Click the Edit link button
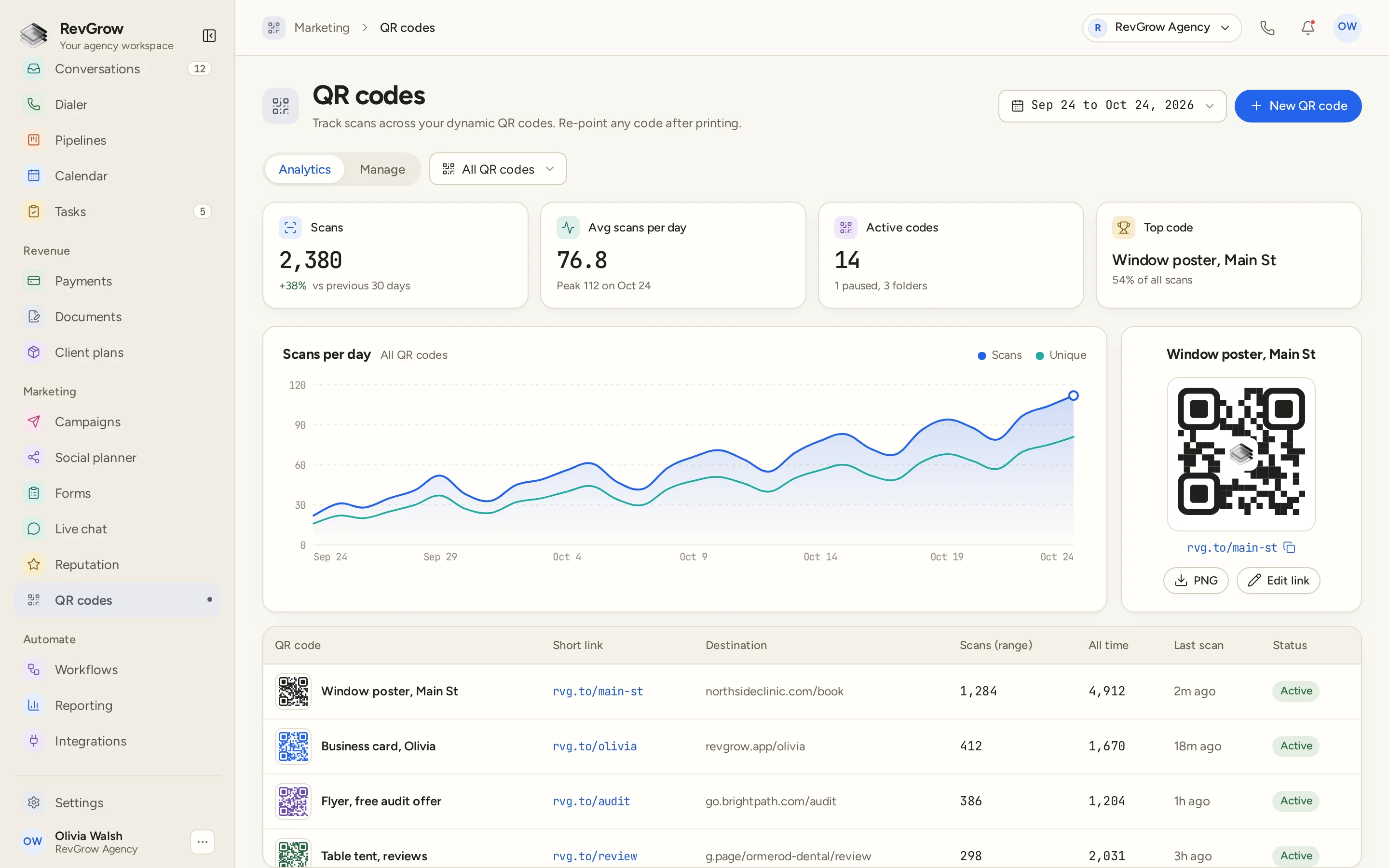The image size is (1389, 868). [x=1278, y=581]
